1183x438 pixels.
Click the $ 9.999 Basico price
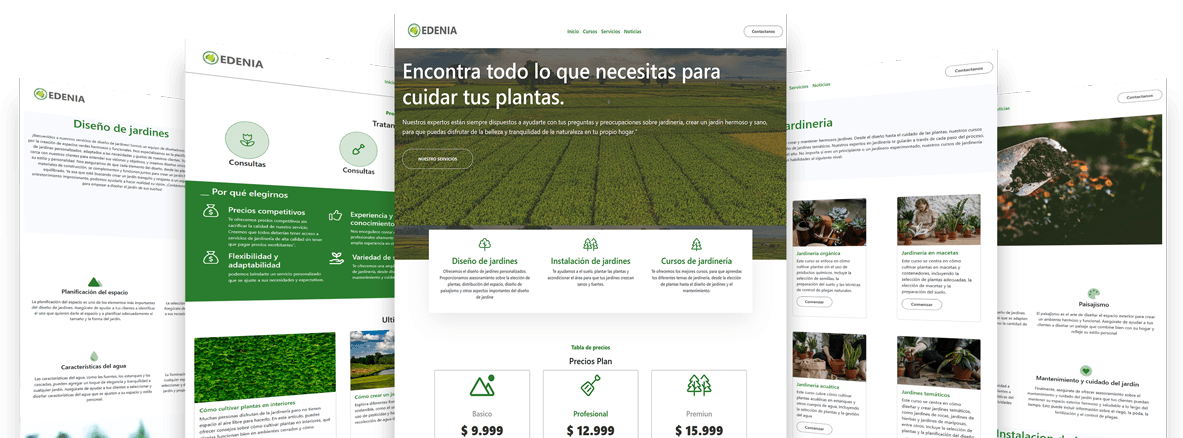(x=481, y=430)
